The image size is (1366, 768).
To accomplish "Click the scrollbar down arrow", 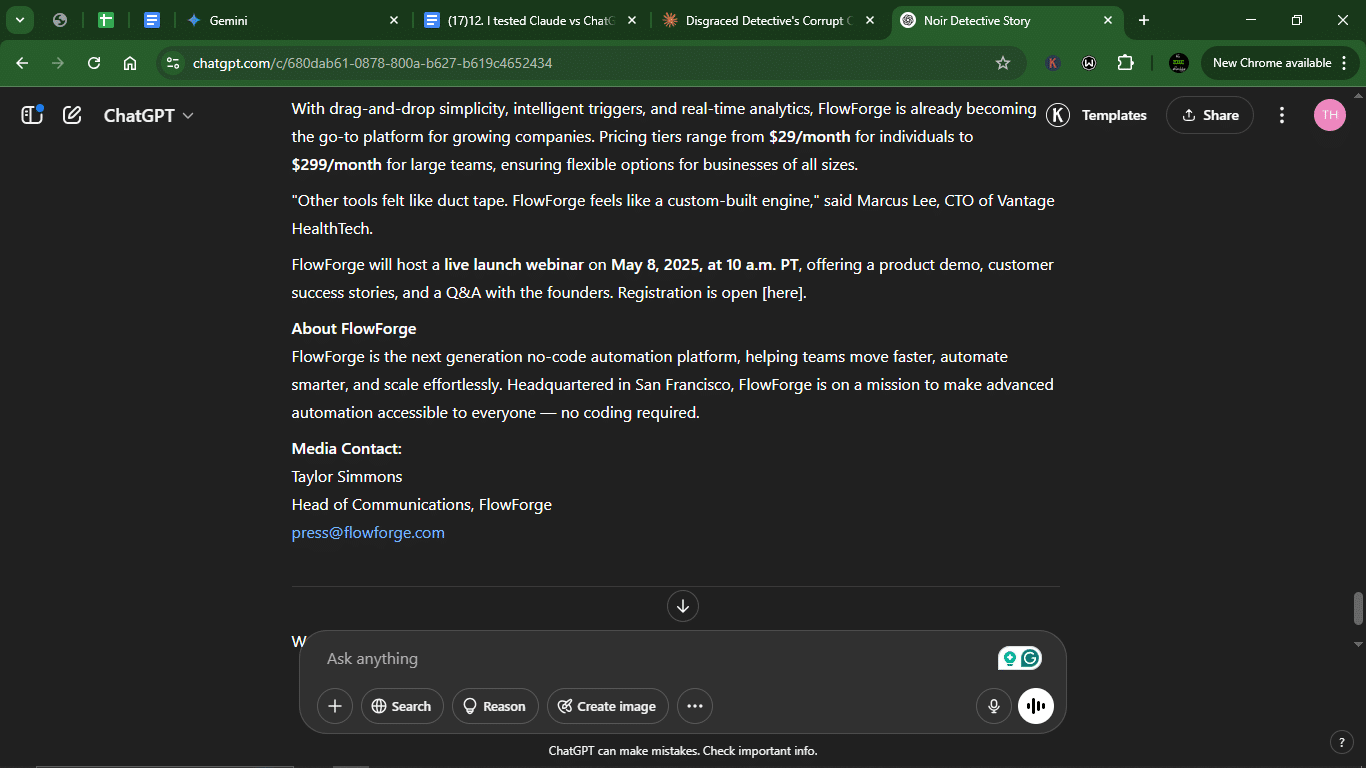I will pyautogui.click(x=1358, y=644).
